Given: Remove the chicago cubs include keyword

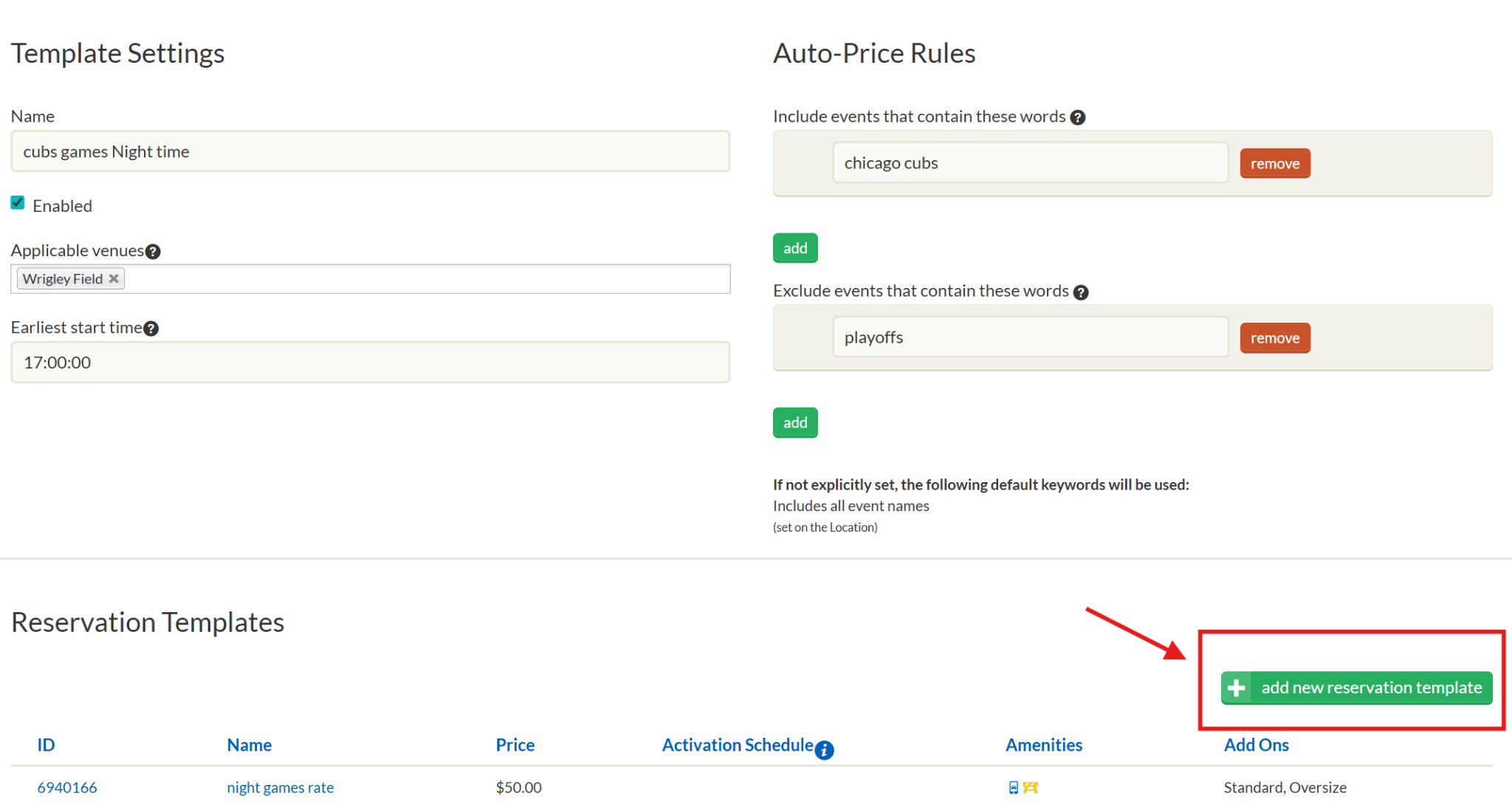Looking at the screenshot, I should coord(1274,164).
